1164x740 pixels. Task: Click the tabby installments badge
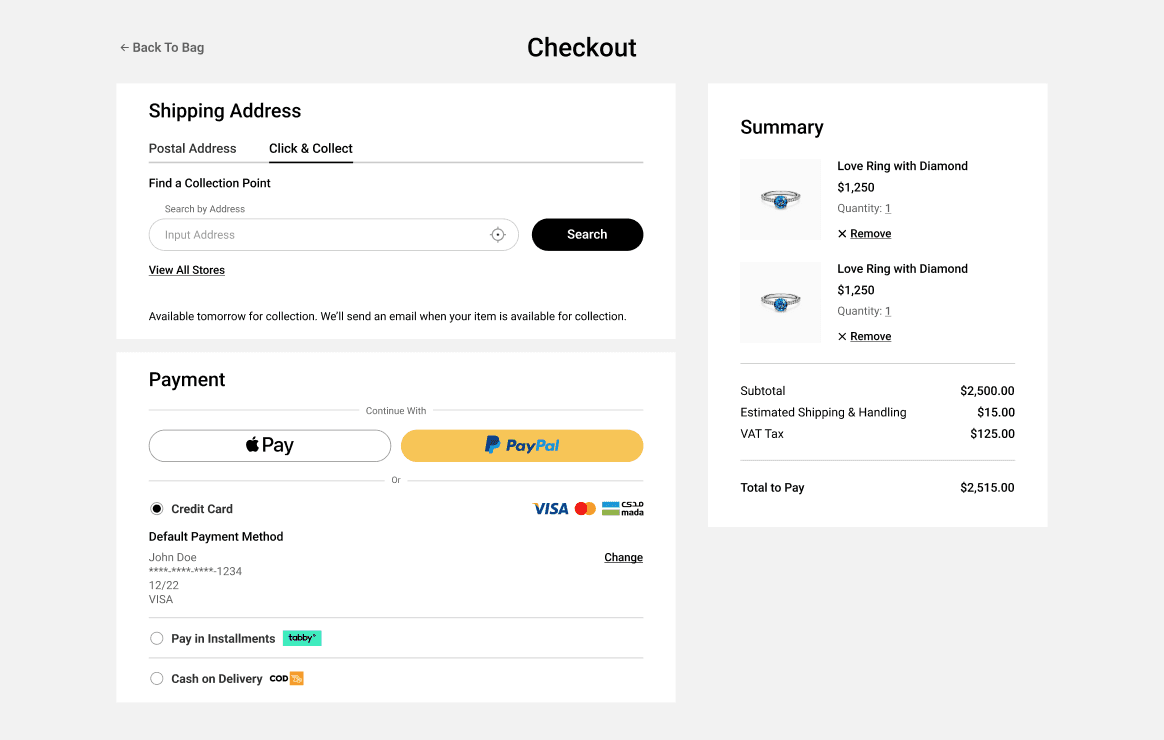(302, 638)
